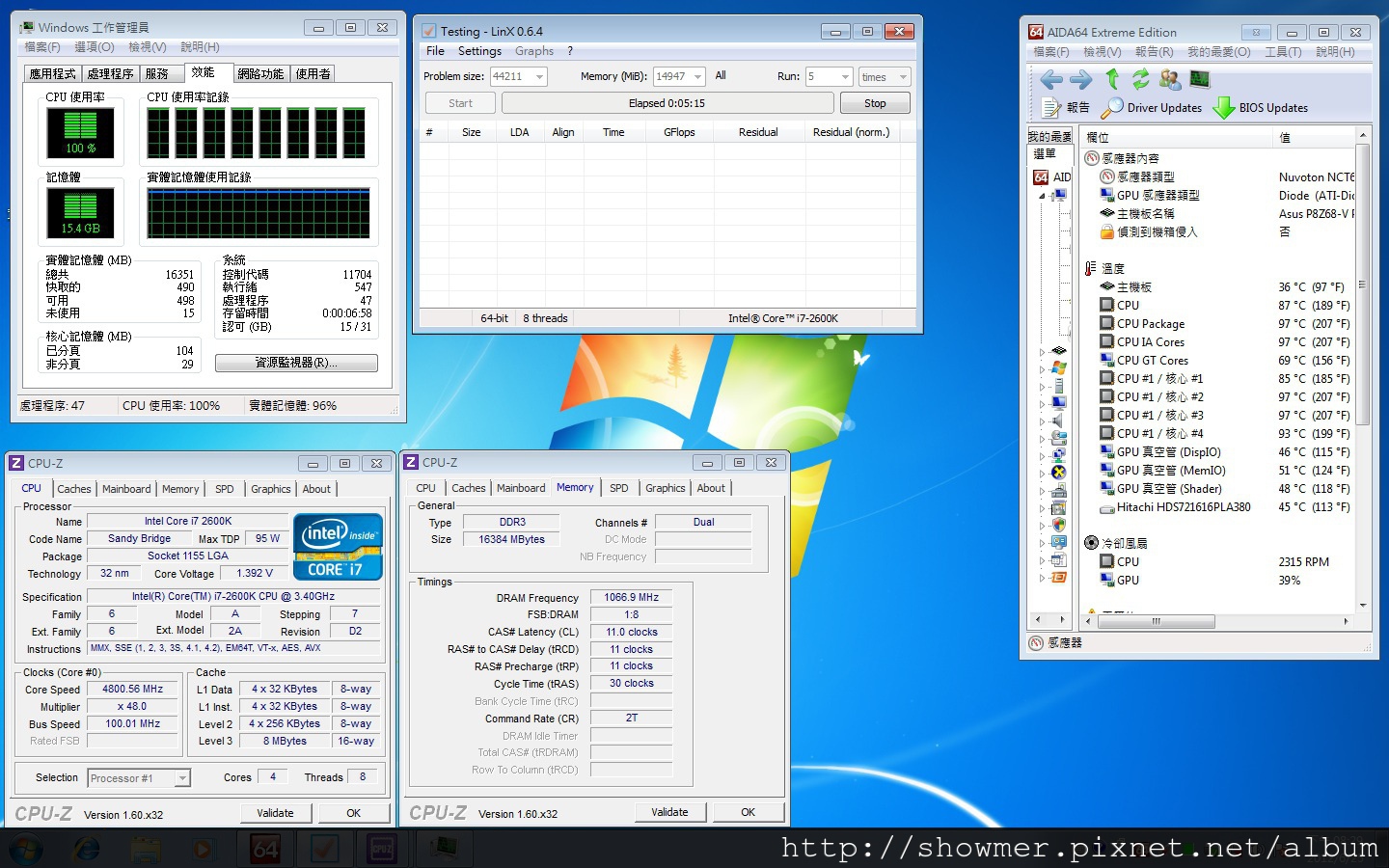Viewport: 1389px width, 868px height.
Task: Open the Processor #1 selection dropdown in CPU-Z
Action: pyautogui.click(x=182, y=778)
